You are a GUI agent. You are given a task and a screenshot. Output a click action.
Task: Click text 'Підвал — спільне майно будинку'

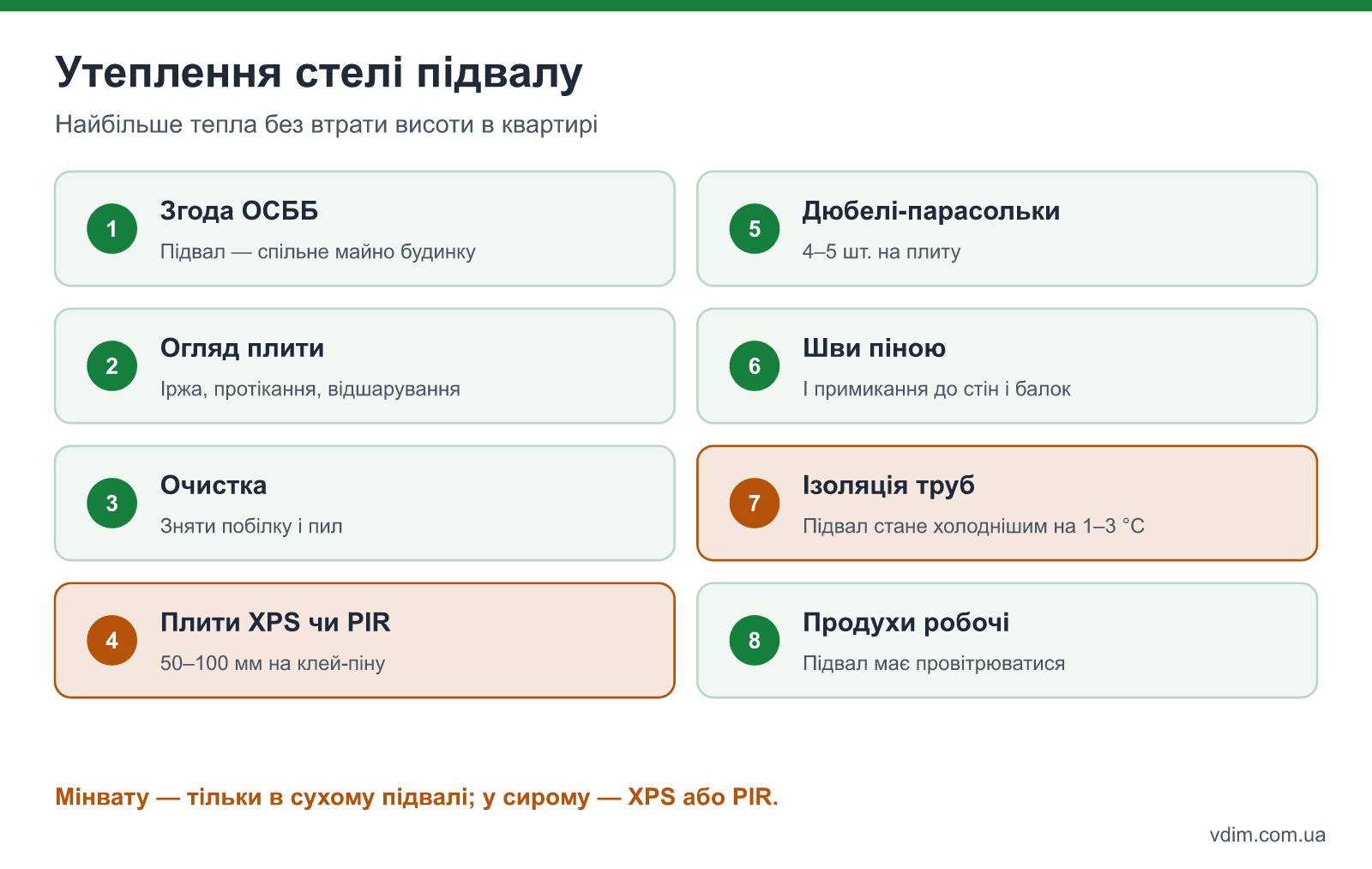(x=318, y=252)
